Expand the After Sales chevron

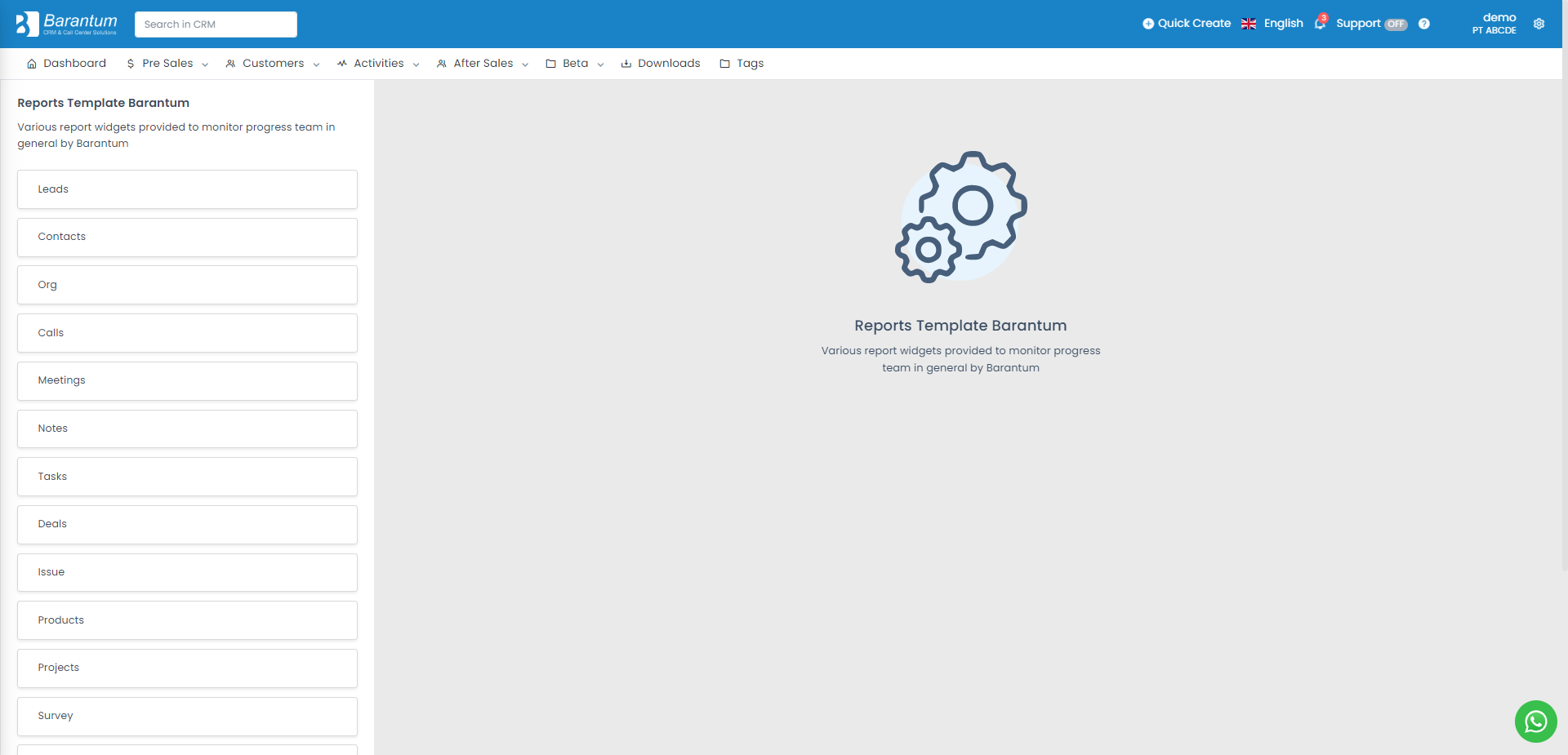(525, 64)
